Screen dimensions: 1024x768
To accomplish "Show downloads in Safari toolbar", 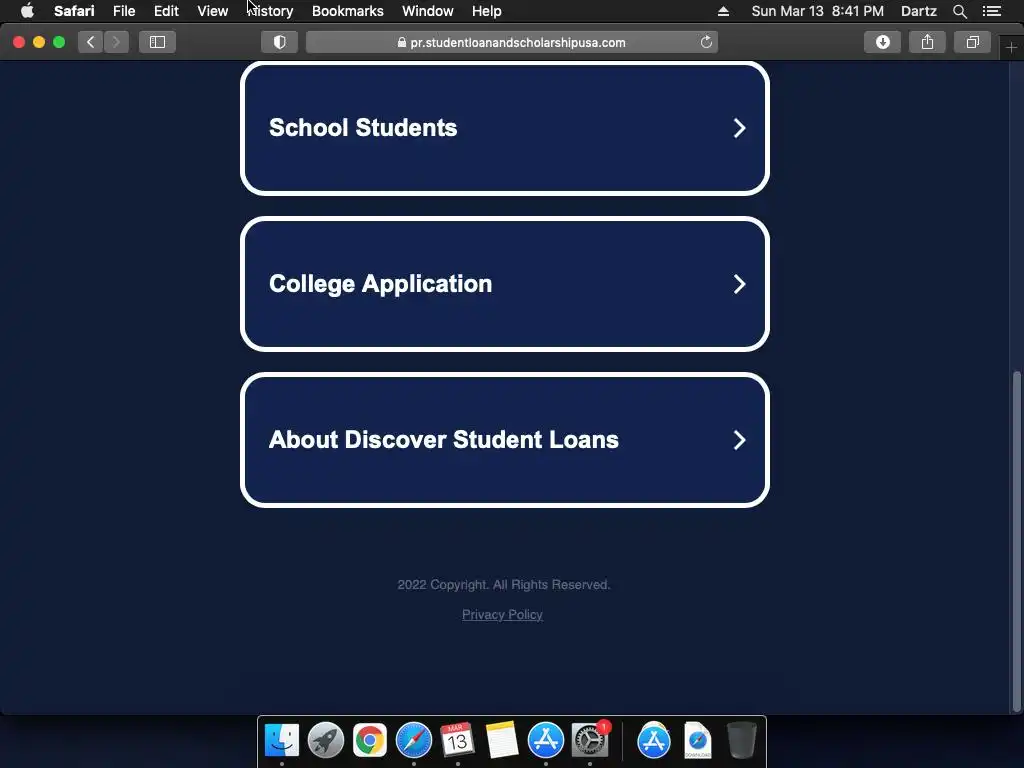I will pyautogui.click(x=882, y=42).
